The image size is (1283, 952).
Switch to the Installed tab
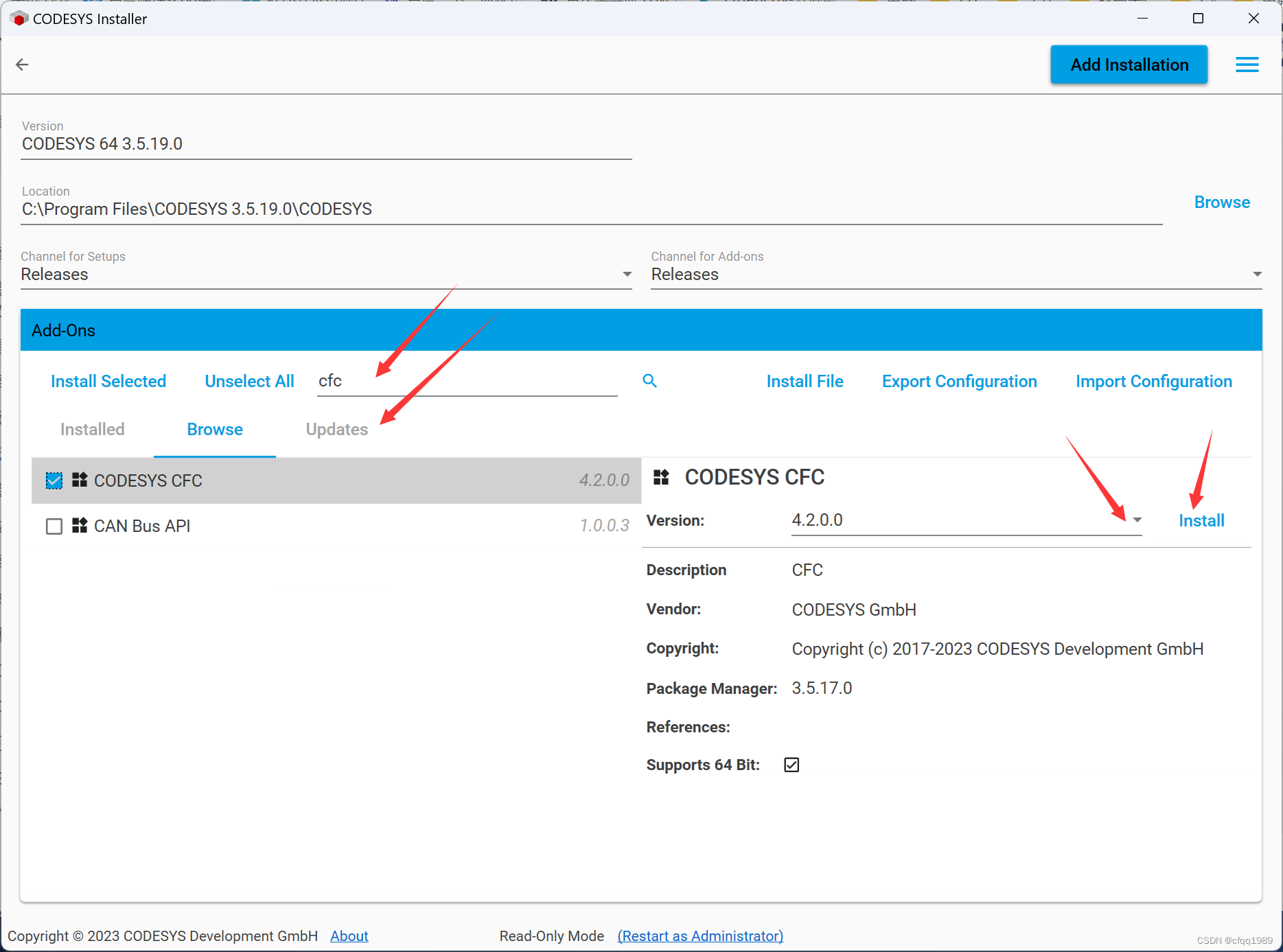click(93, 430)
